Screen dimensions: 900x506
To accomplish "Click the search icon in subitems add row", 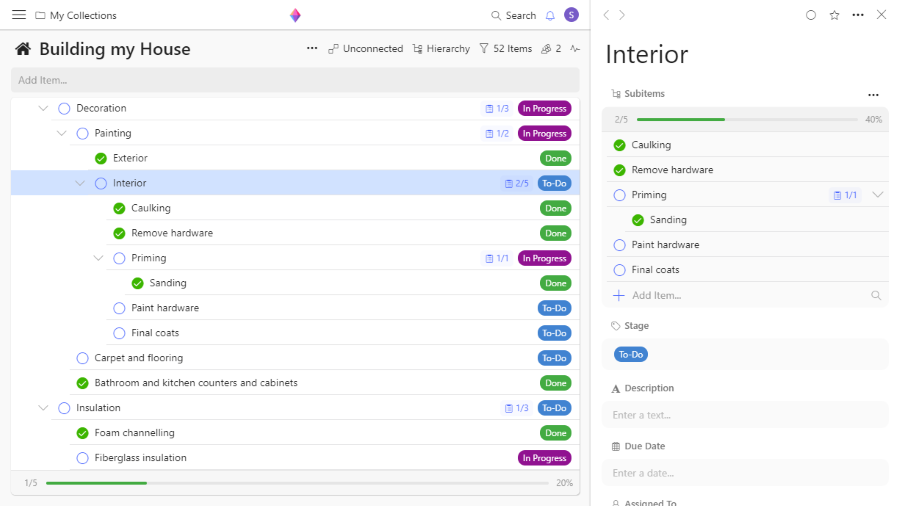I will point(876,296).
